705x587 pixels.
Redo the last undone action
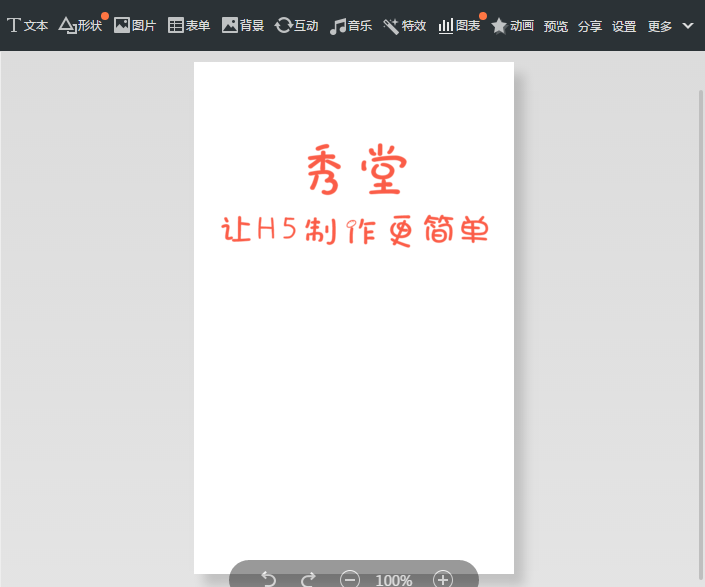tap(309, 579)
